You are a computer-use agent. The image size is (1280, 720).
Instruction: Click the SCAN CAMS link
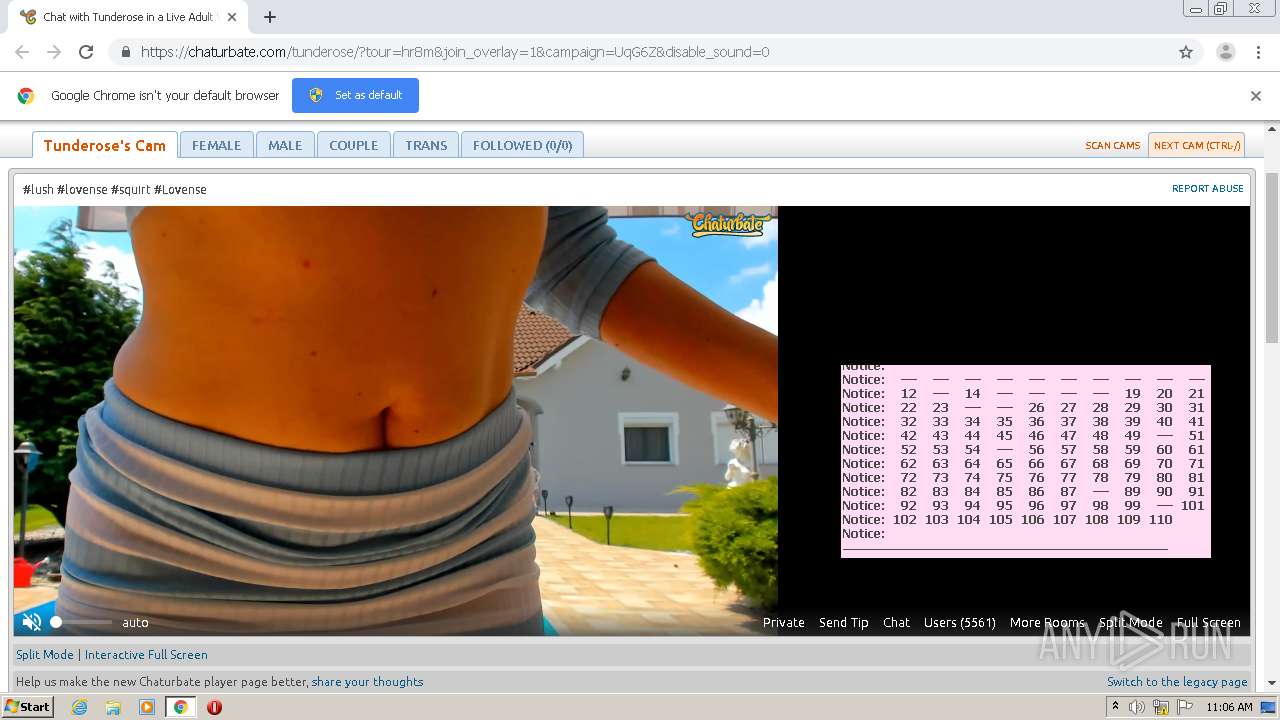pos(1112,145)
